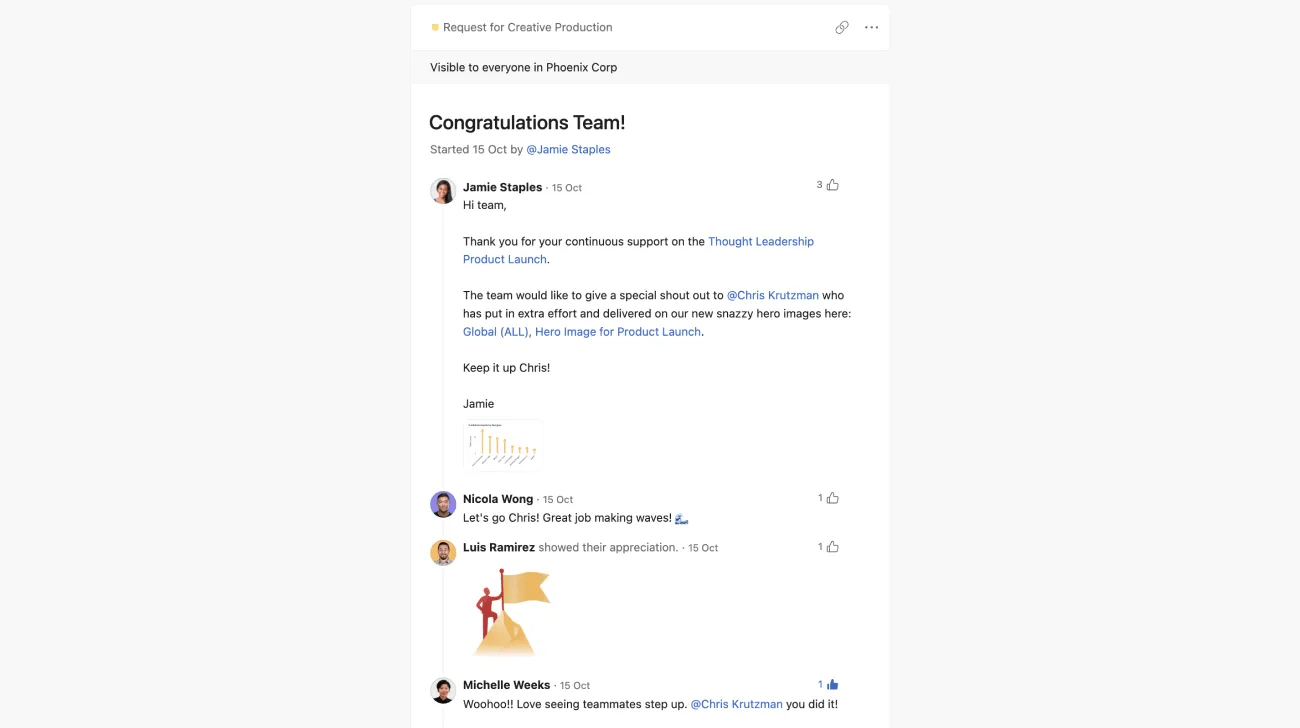Click the thumbs-up icon on Jamie's post
The height and width of the screenshot is (728, 1300).
(831, 184)
